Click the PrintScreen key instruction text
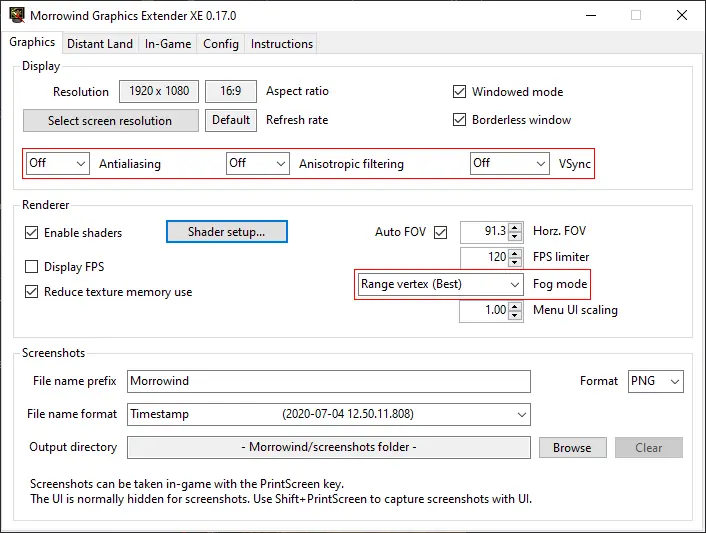Image resolution: width=706 pixels, height=533 pixels. point(187,484)
